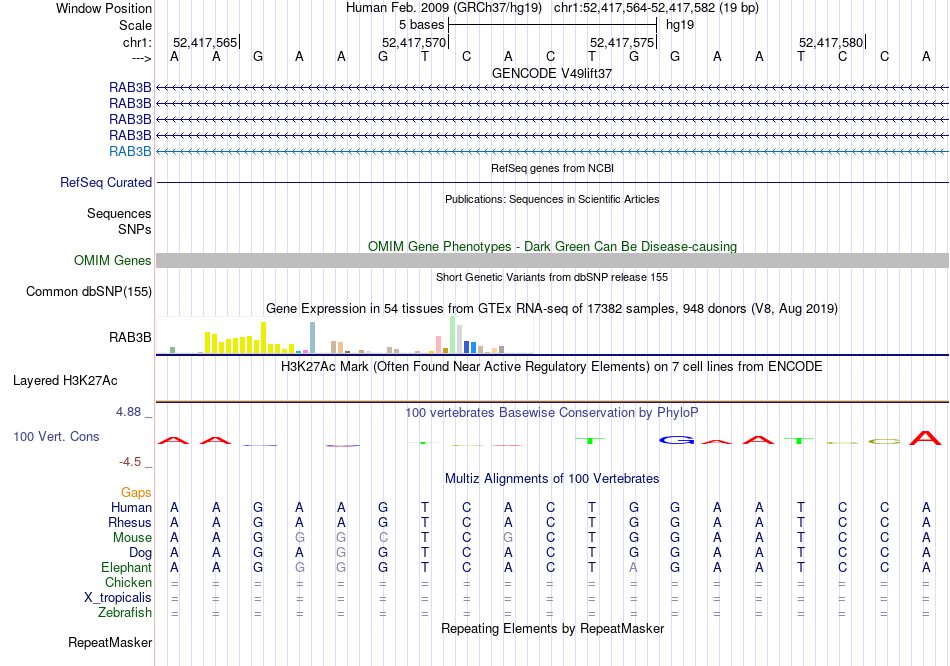Click the SNPs track label
Viewport: 950px width, 666px height.
(135, 230)
